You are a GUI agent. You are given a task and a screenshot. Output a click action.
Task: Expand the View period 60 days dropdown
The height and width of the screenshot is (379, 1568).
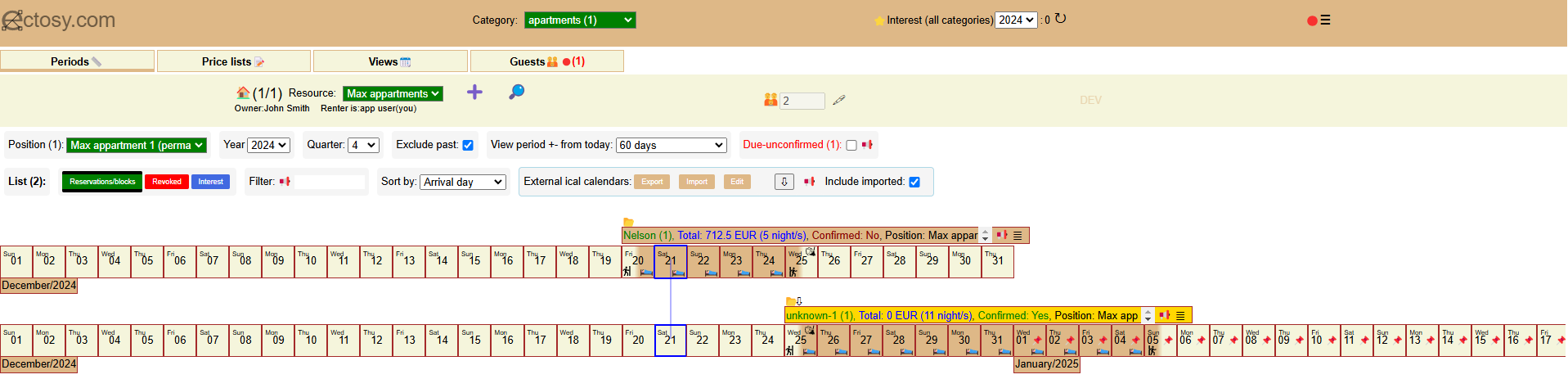[671, 146]
